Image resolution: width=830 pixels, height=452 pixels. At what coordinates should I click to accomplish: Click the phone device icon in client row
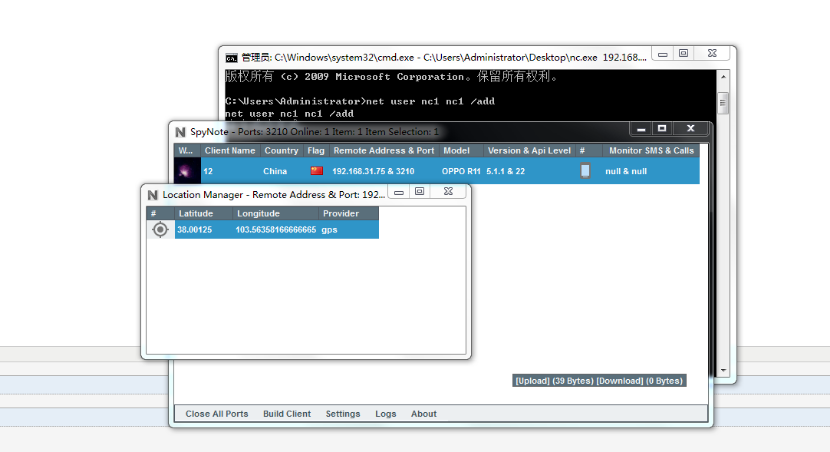tap(585, 171)
